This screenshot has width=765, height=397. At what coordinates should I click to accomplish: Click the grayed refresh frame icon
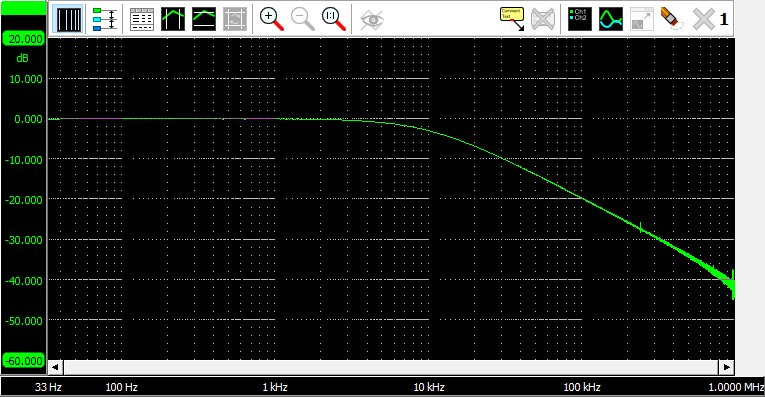pyautogui.click(x=235, y=20)
